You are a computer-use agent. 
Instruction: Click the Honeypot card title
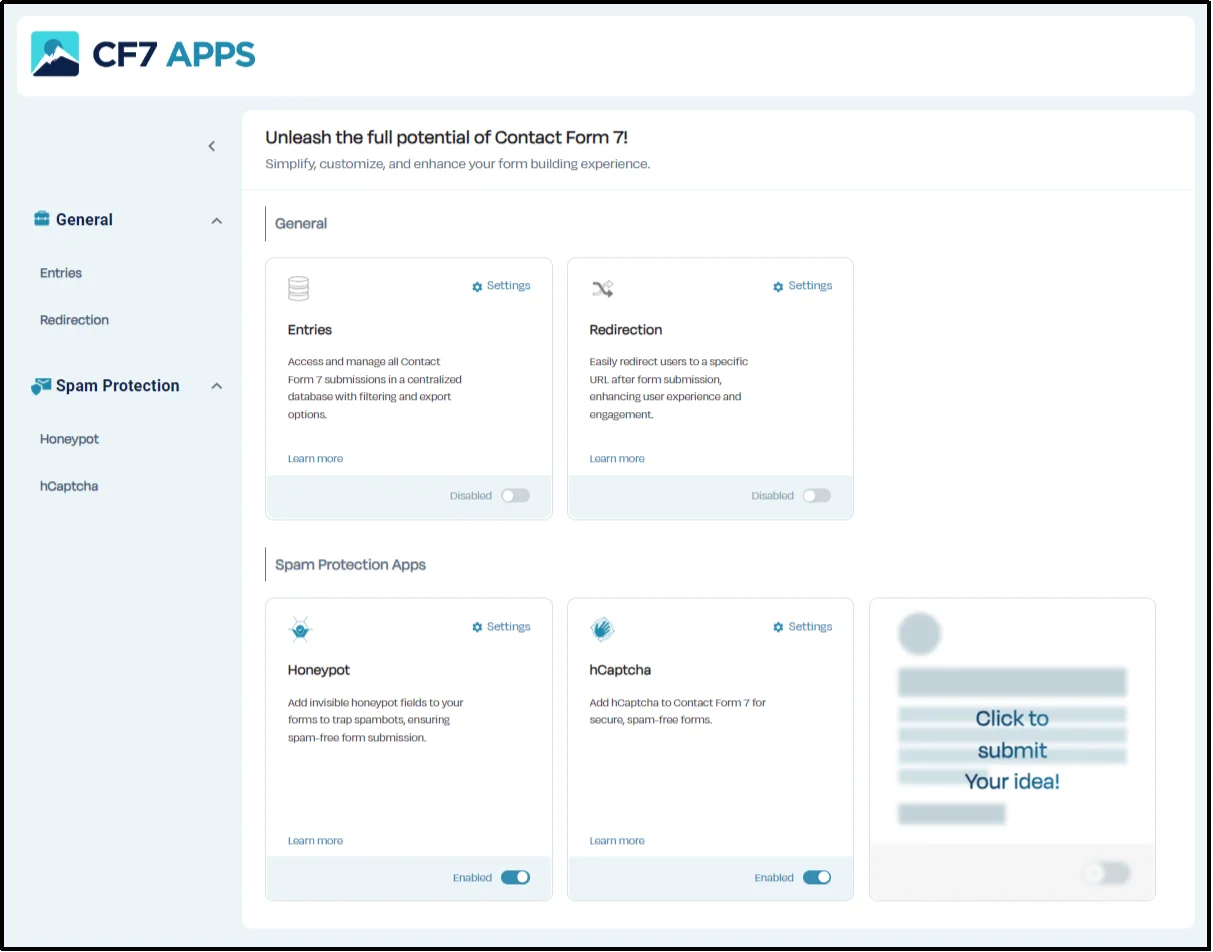pos(319,671)
